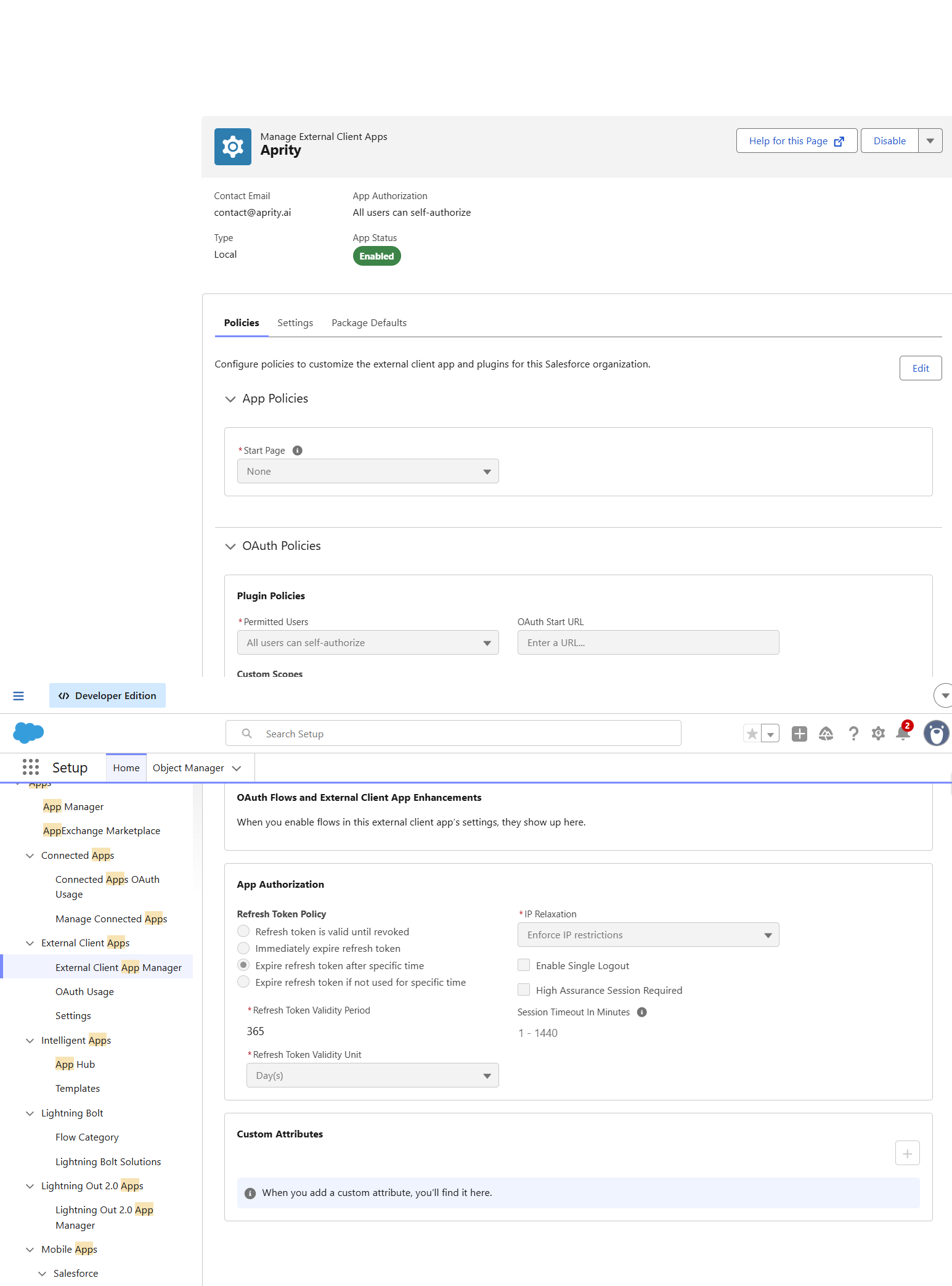Collapse Connected Apps tree node
Screen dimensions: 952x1286
[x=30, y=856]
